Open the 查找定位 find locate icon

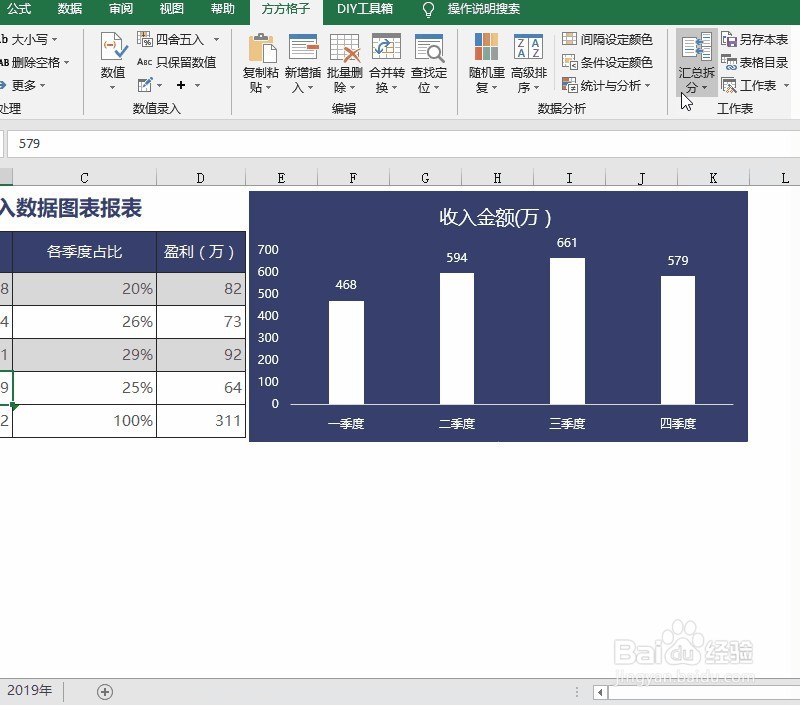[x=429, y=48]
